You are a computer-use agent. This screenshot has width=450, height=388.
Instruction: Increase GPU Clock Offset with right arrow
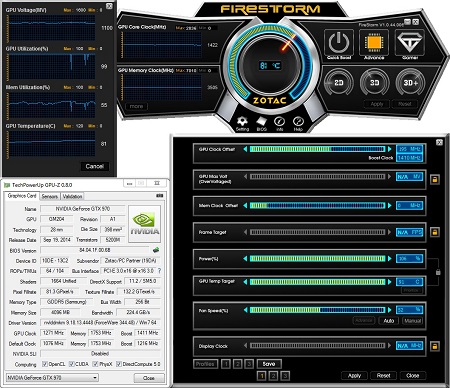tap(389, 149)
